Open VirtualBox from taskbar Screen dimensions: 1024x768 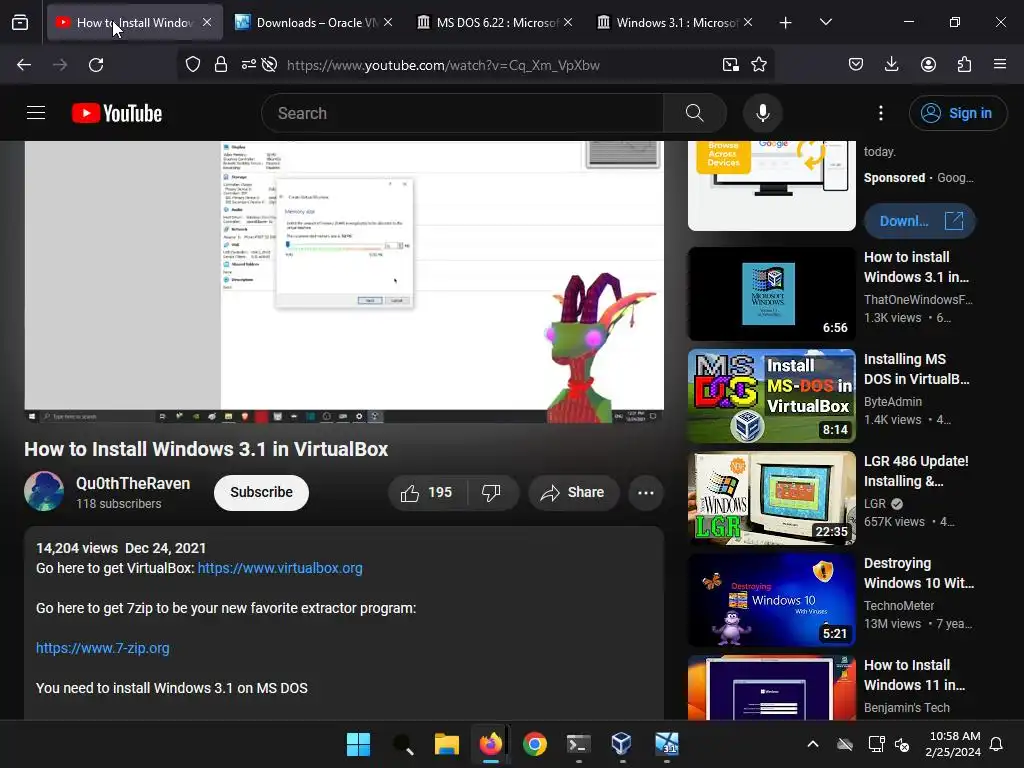[622, 744]
